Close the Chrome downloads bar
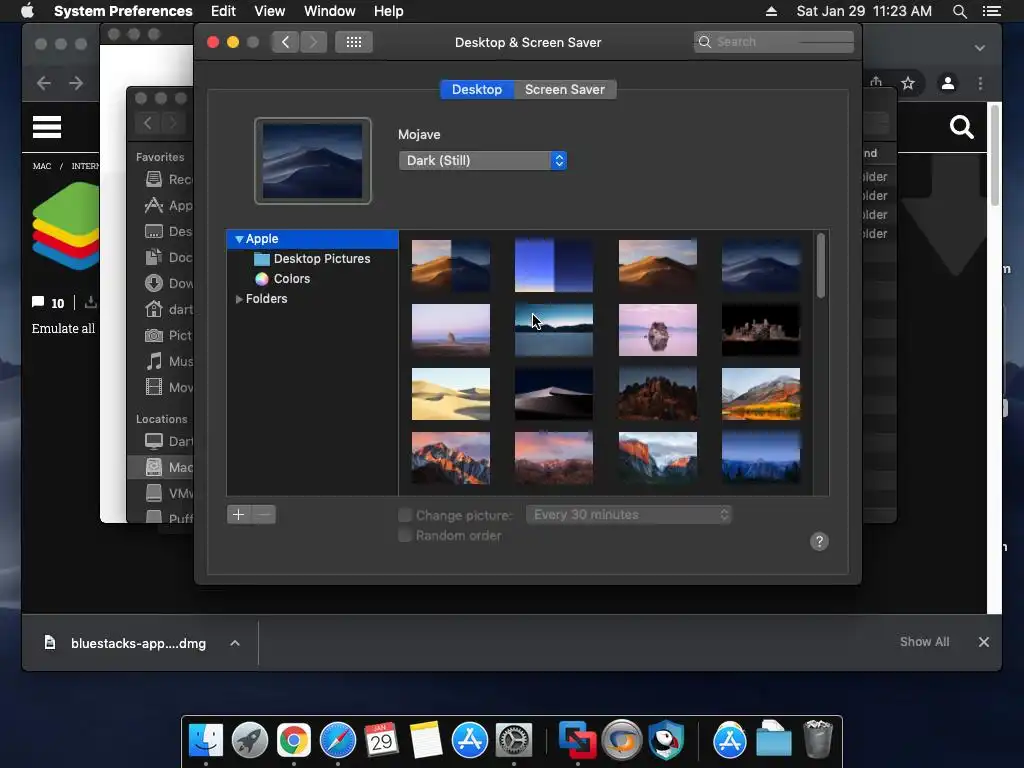Image resolution: width=1024 pixels, height=768 pixels. [984, 642]
